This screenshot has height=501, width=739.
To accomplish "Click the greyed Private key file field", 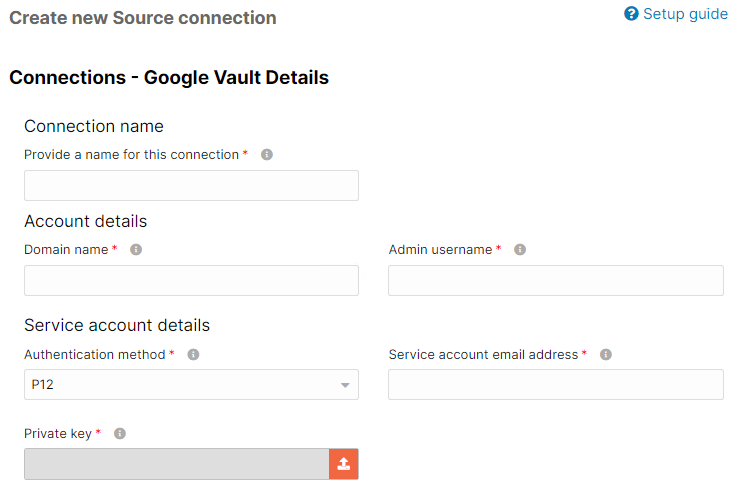I will [177, 464].
